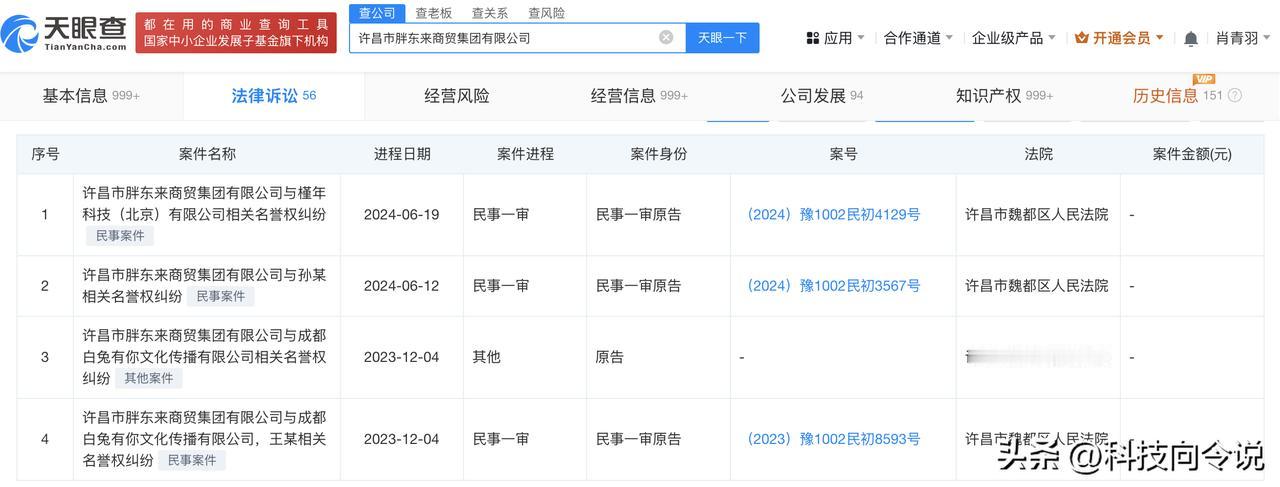The image size is (1280, 487).
Task: Click the 原告 cell in row 3
Action: [610, 357]
